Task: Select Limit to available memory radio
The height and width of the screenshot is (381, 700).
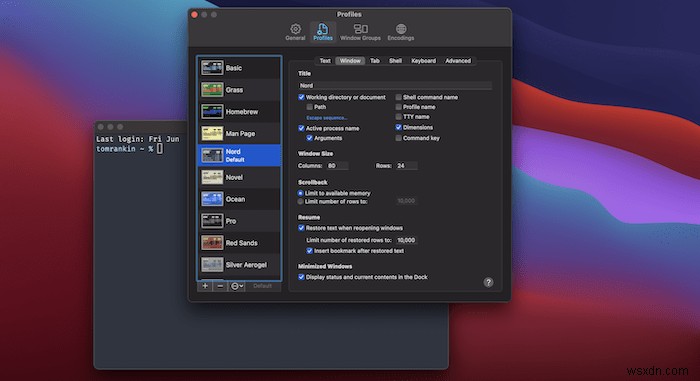Action: [x=300, y=193]
